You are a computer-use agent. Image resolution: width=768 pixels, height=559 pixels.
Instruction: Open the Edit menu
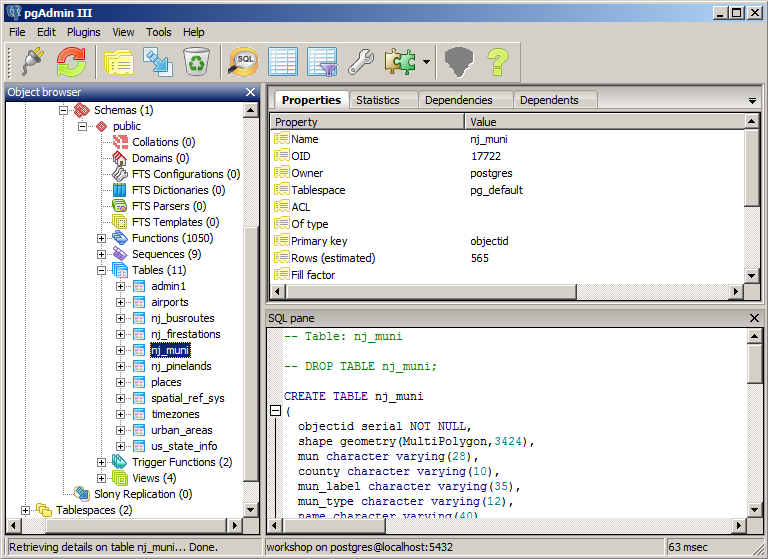(47, 32)
